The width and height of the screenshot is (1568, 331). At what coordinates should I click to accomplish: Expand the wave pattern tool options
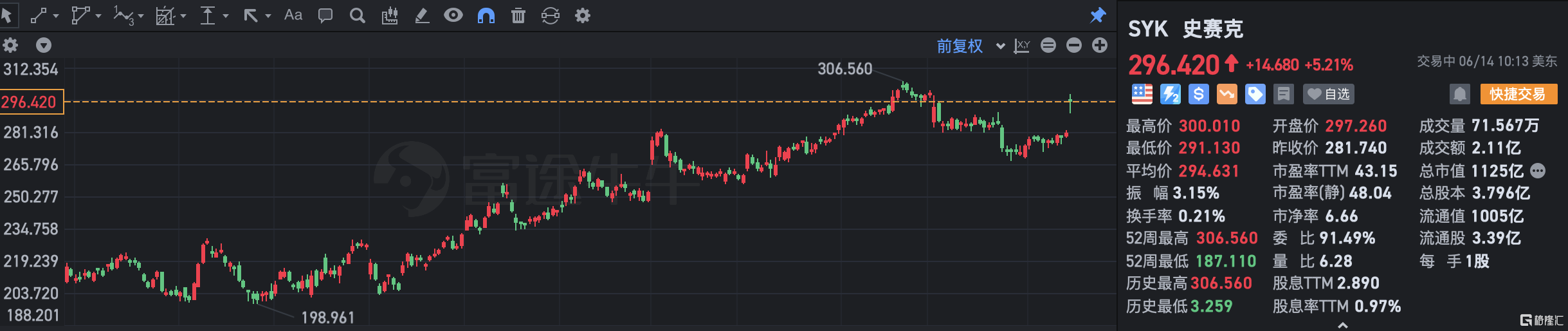click(141, 16)
